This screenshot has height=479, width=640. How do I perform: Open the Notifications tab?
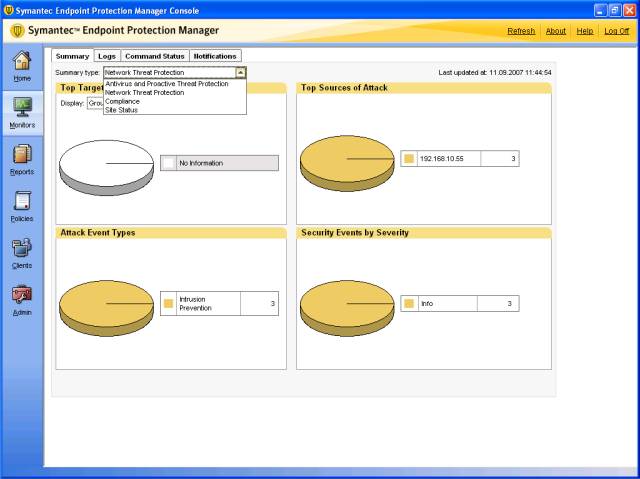tap(215, 56)
